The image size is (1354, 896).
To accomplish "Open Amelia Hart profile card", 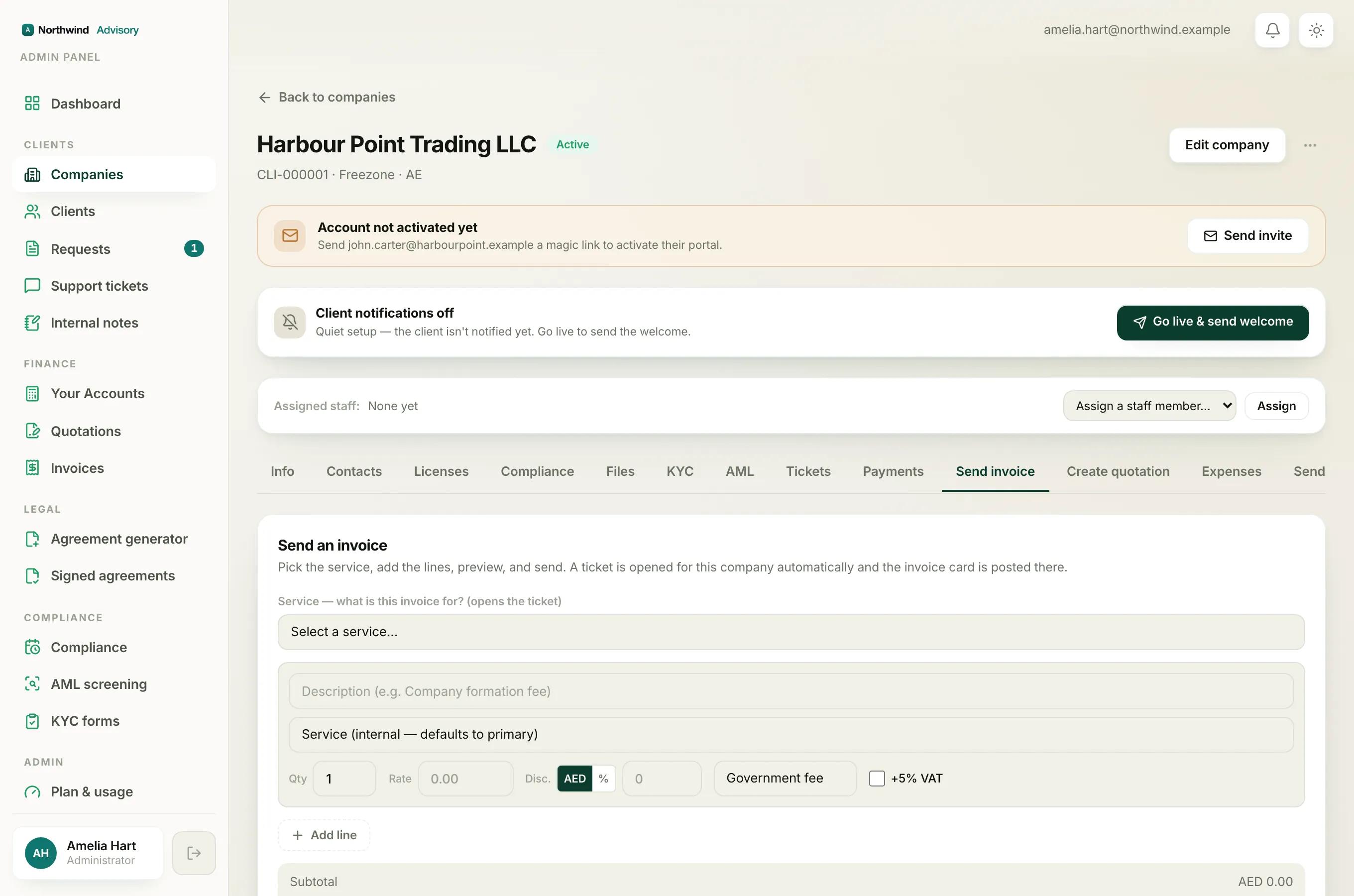I will click(x=88, y=853).
